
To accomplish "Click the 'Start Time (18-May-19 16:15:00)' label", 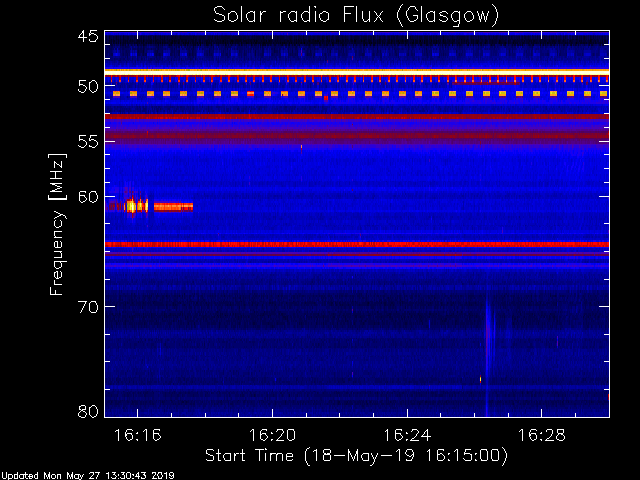I will click(x=356, y=455).
